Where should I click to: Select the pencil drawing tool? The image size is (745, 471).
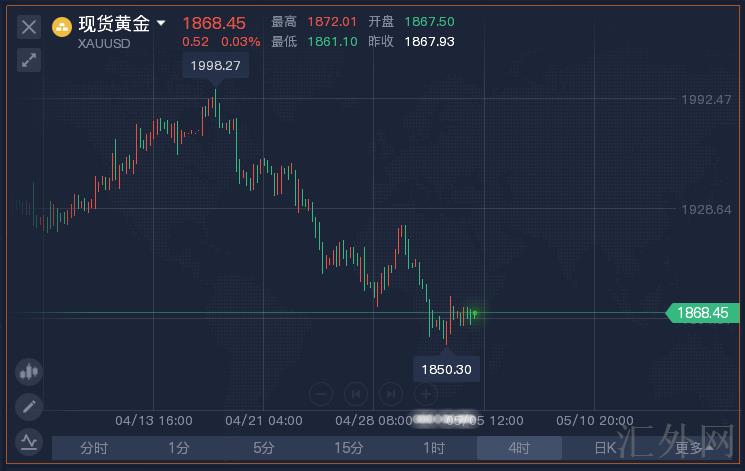click(x=28, y=406)
